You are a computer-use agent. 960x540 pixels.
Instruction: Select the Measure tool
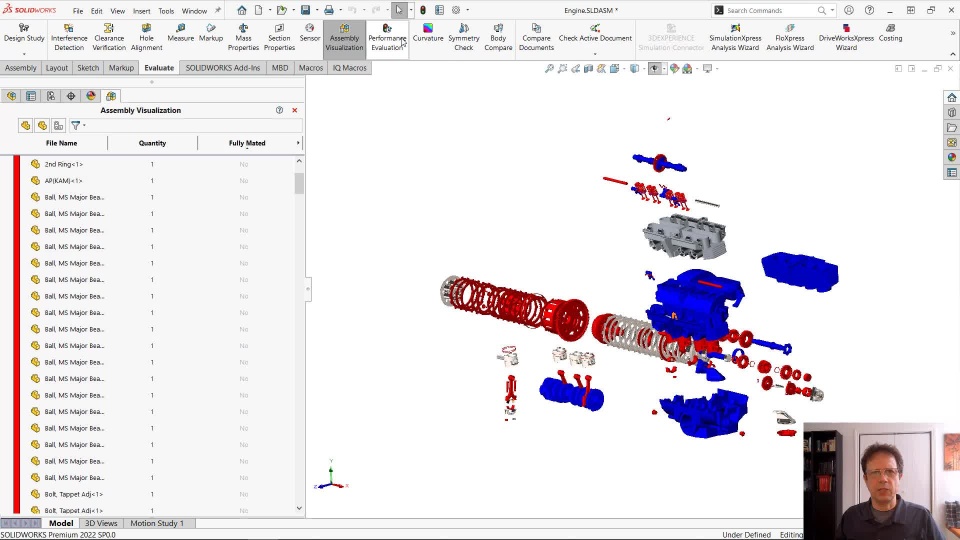181,33
